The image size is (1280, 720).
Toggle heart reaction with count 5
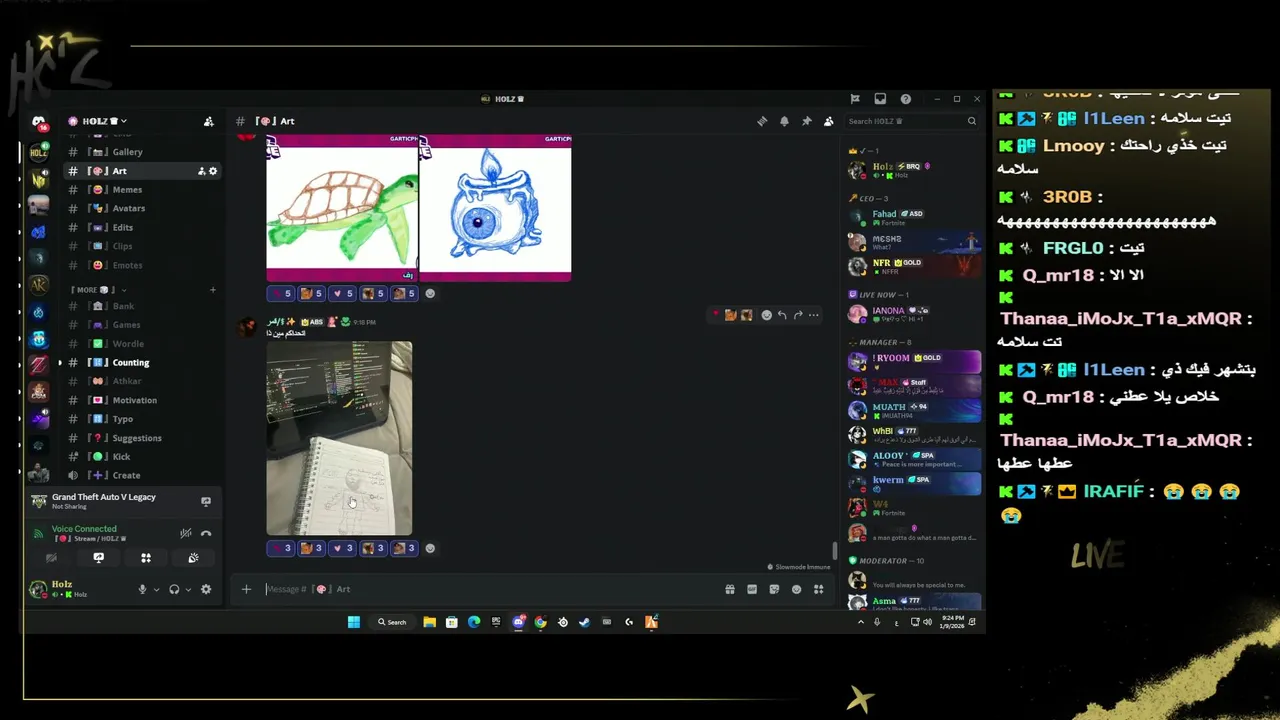pyautogui.click(x=343, y=293)
